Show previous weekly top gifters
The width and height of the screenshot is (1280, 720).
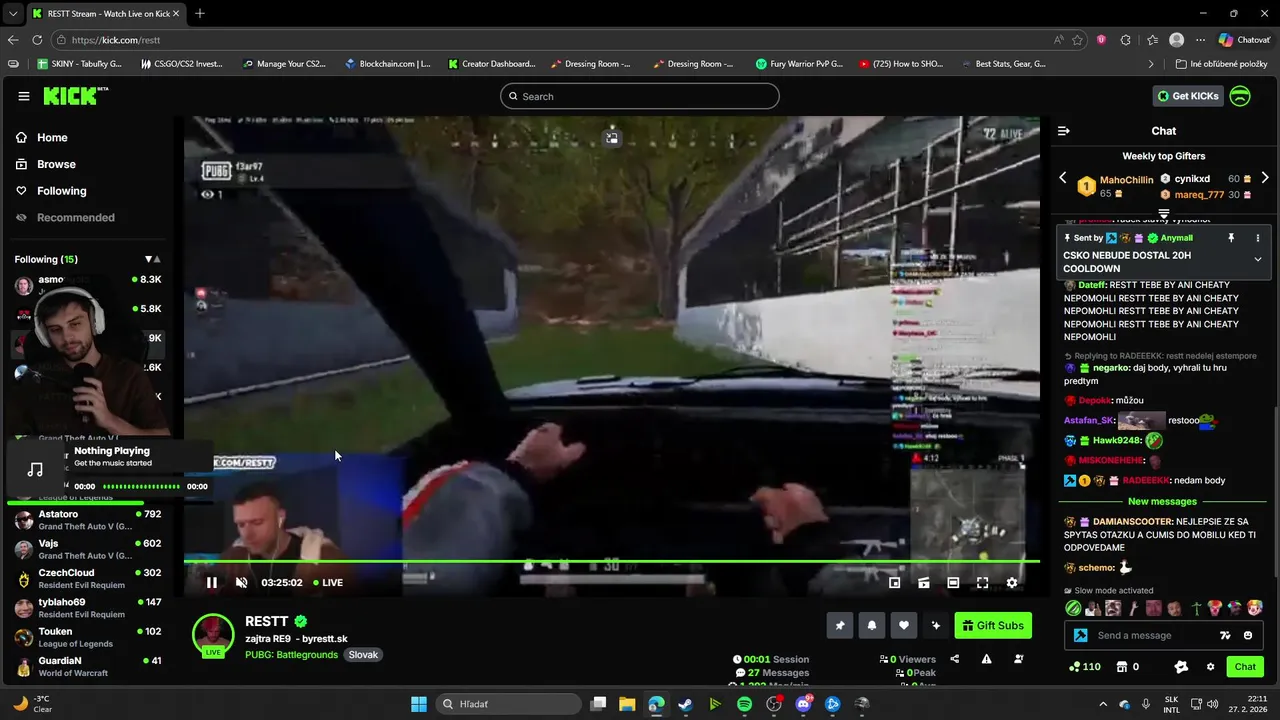[1063, 178]
